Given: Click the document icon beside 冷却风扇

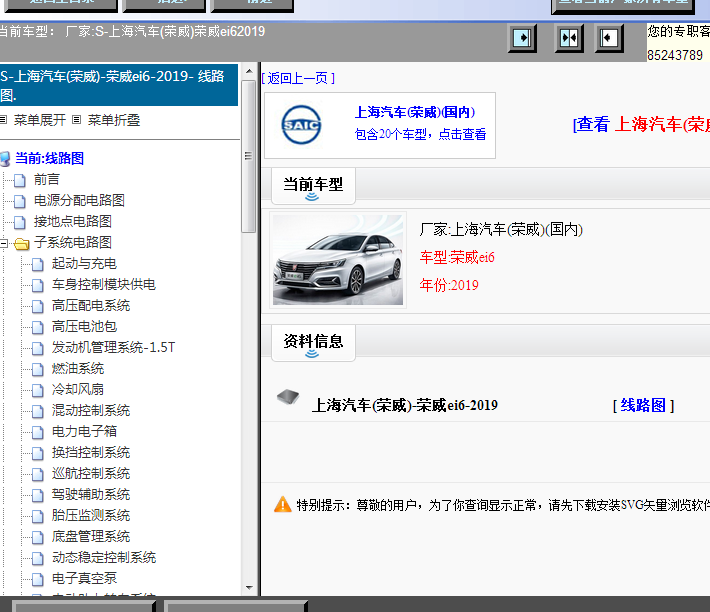Looking at the screenshot, I should pyautogui.click(x=38, y=390).
